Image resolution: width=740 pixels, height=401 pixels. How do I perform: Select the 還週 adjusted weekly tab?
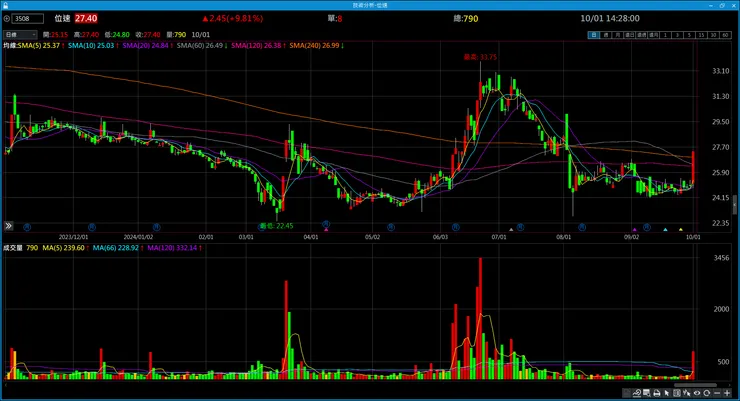pyautogui.click(x=642, y=35)
